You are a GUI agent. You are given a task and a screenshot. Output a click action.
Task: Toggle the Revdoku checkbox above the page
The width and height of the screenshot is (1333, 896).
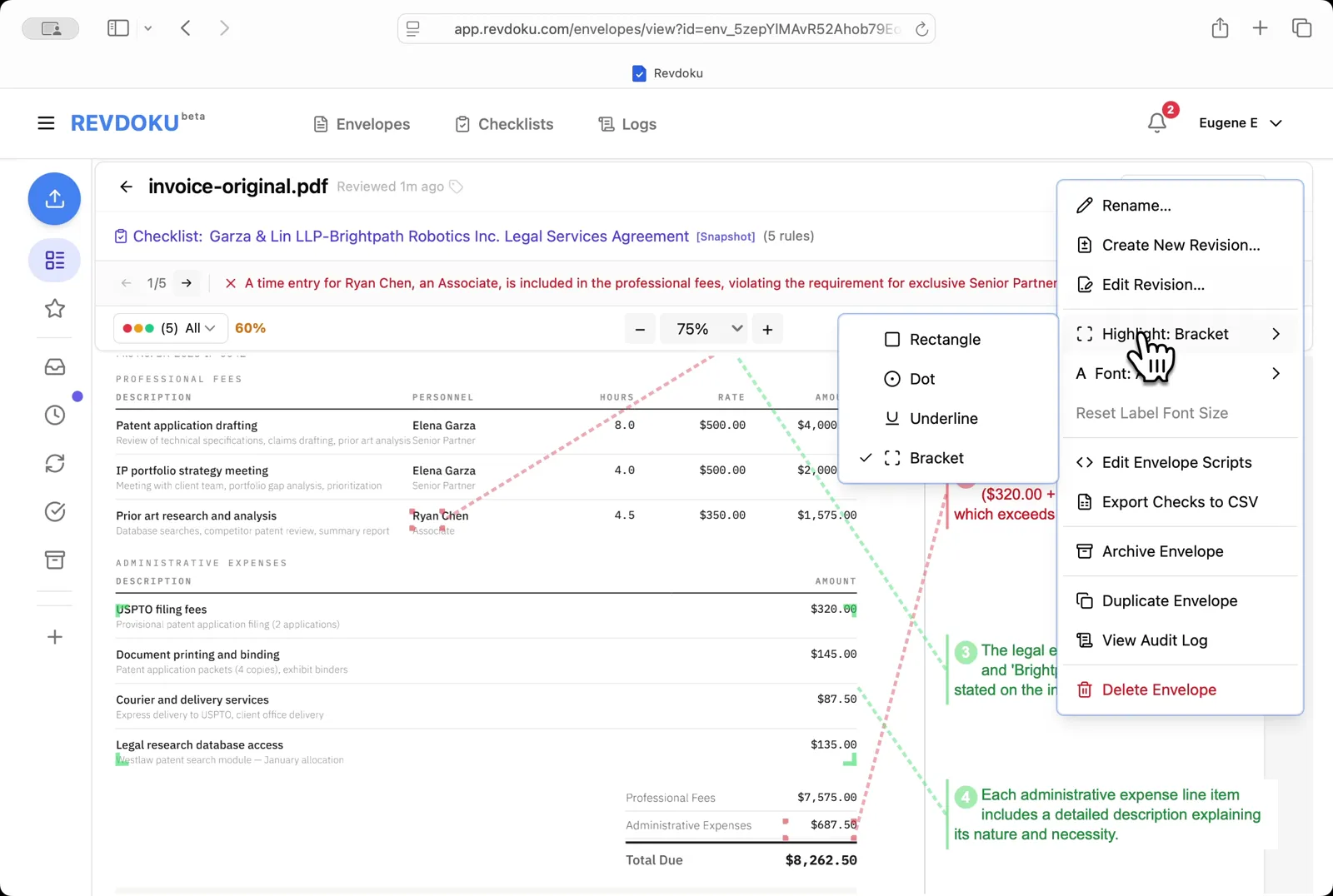point(639,73)
